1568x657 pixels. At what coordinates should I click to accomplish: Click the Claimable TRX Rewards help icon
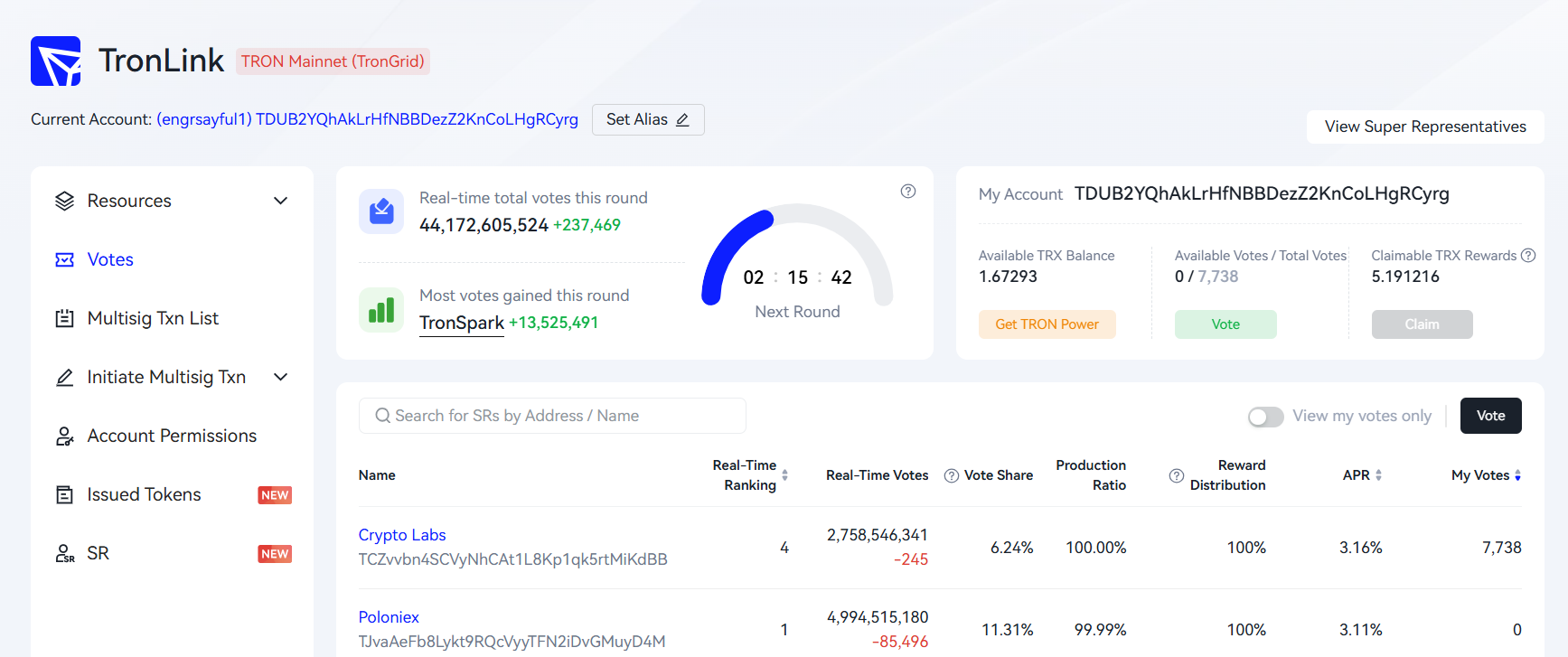pyautogui.click(x=1528, y=256)
